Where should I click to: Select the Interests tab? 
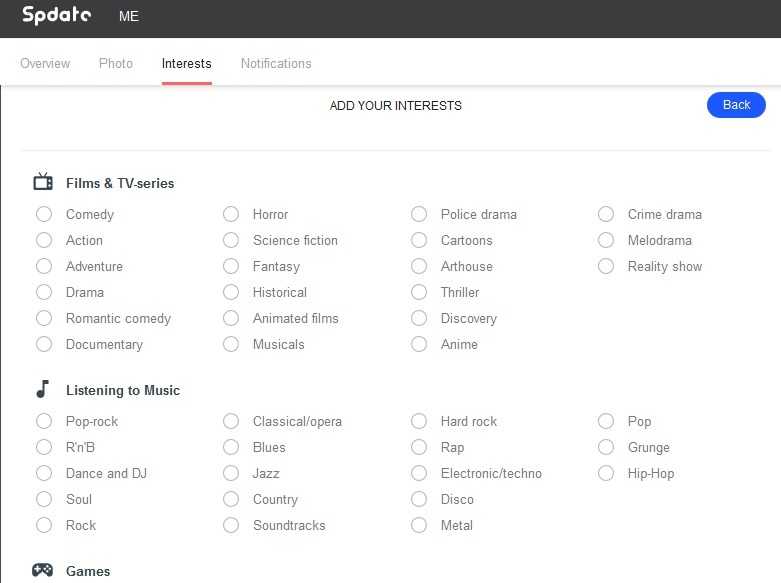(x=187, y=63)
